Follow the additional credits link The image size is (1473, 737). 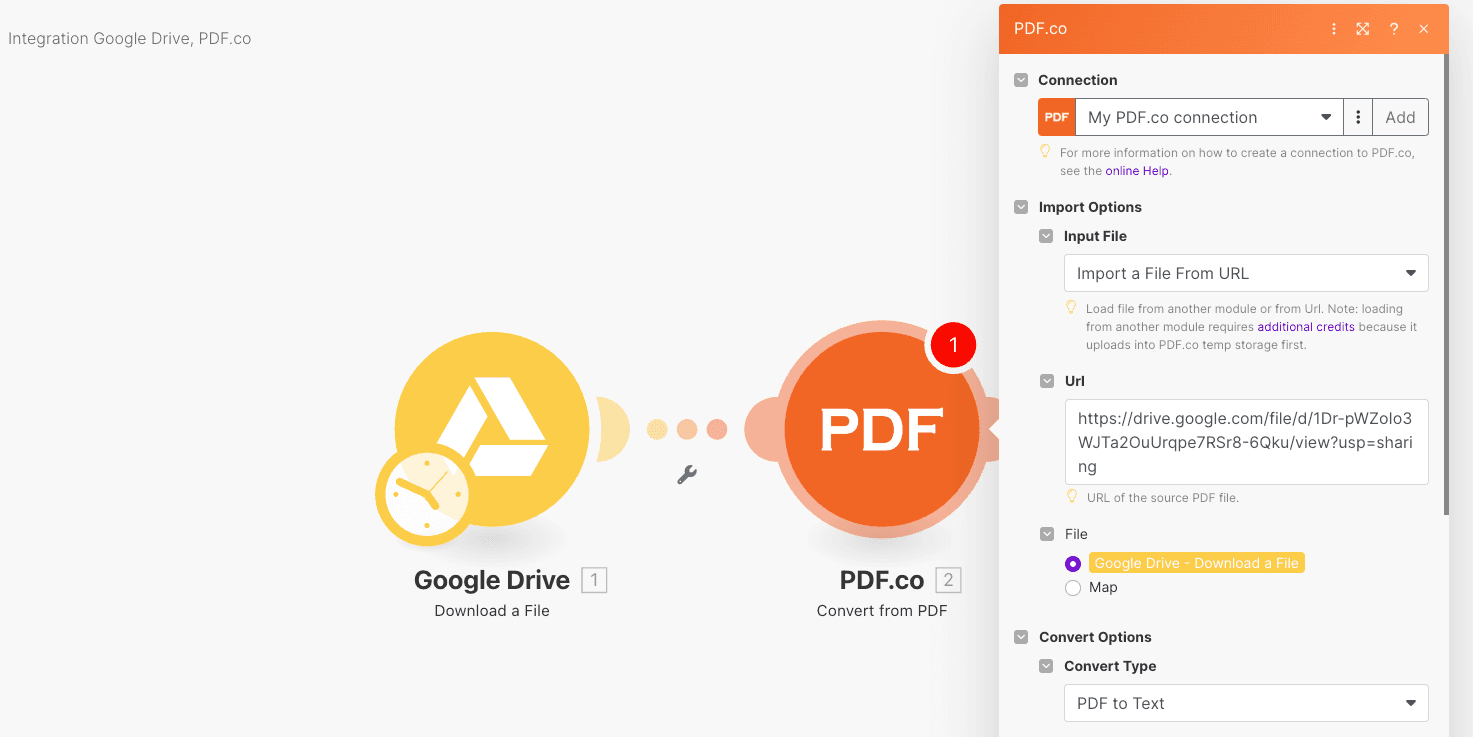1306,327
